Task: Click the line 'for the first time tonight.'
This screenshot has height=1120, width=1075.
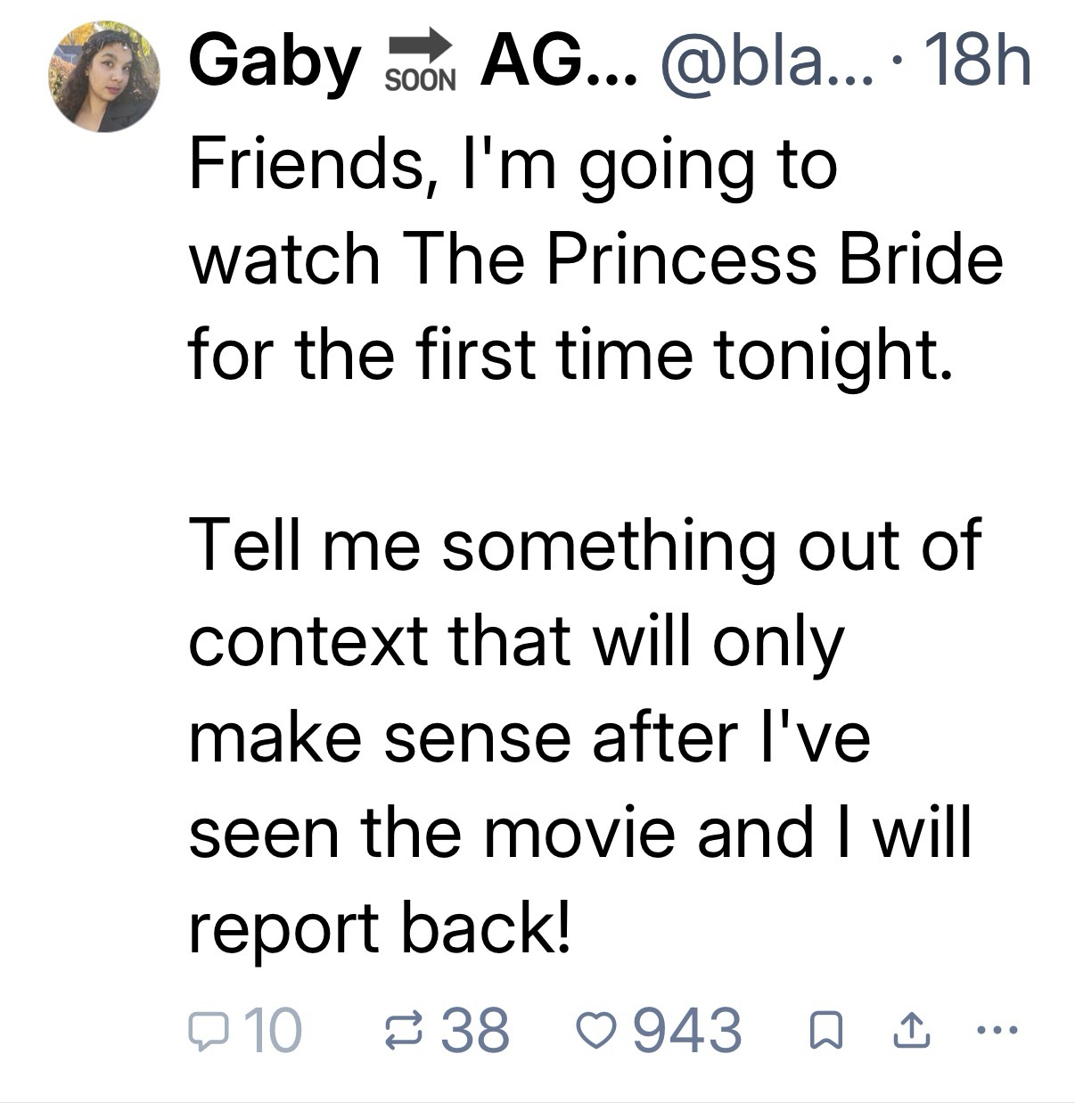Action: [x=570, y=353]
